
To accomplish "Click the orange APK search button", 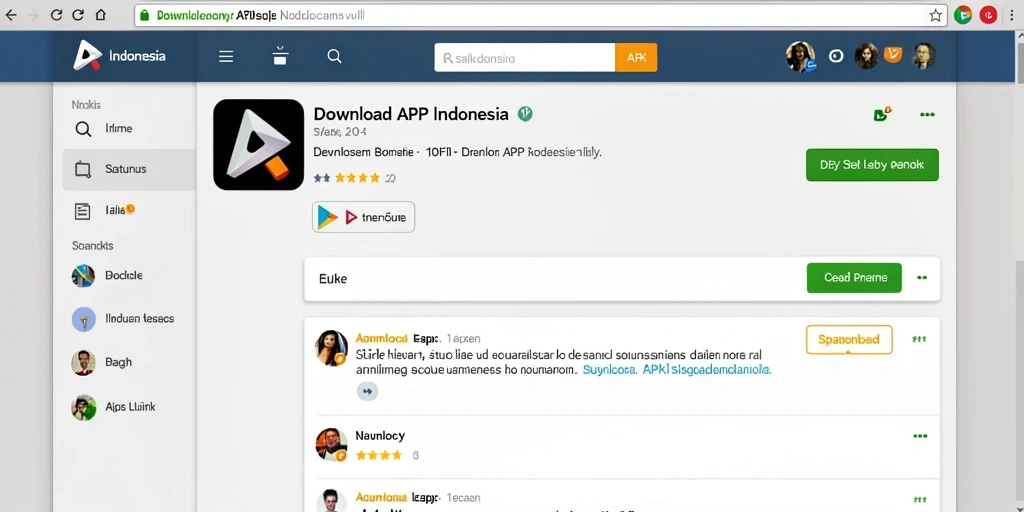I will 636,57.
